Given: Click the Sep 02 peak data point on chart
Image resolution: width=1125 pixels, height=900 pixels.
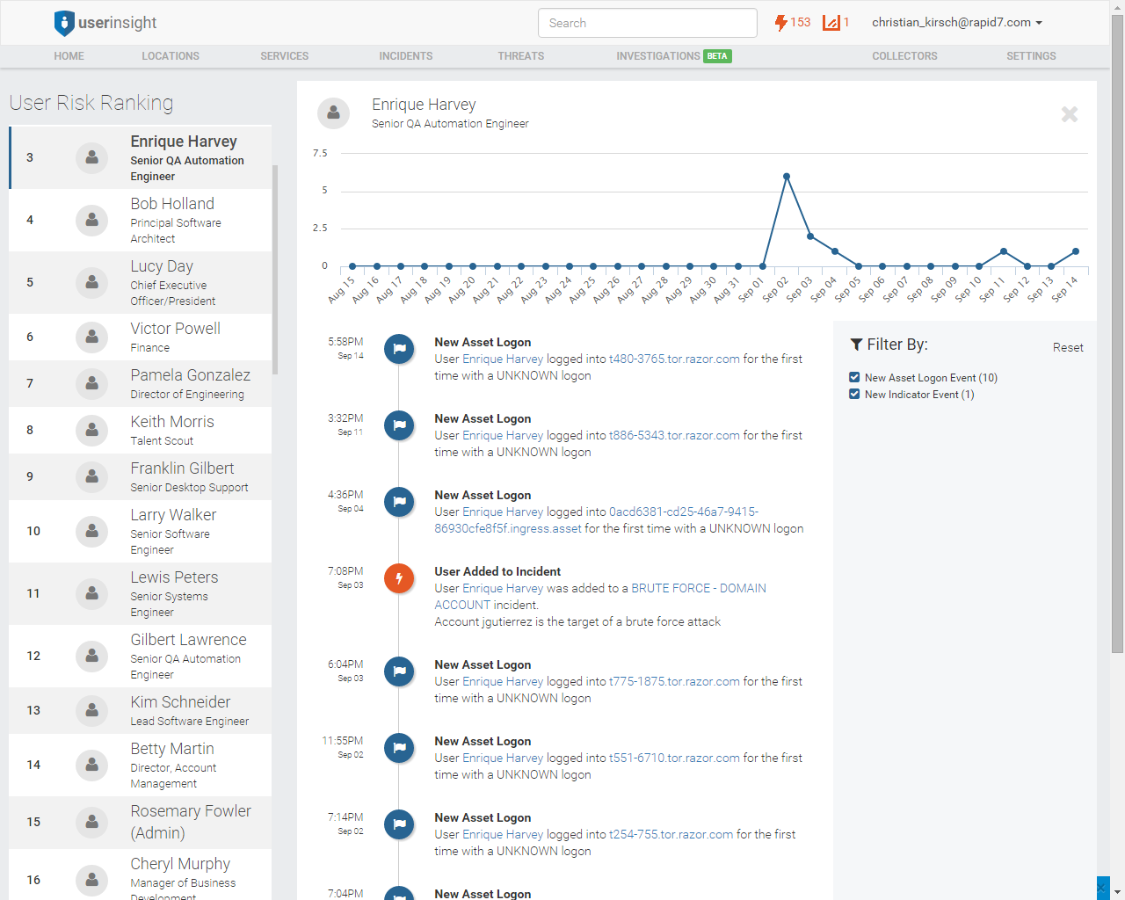Looking at the screenshot, I should point(786,176).
